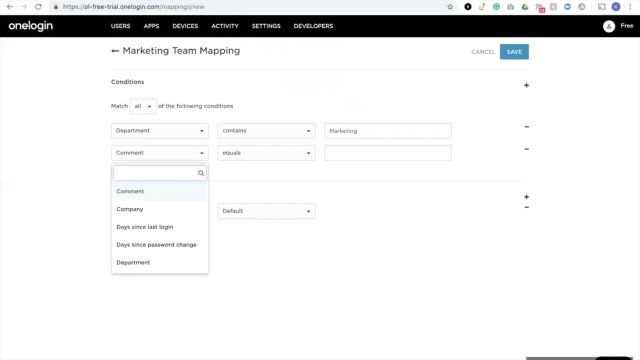Click the browser back arrow
Viewport: 640px width, 360px height.
click(10, 7)
